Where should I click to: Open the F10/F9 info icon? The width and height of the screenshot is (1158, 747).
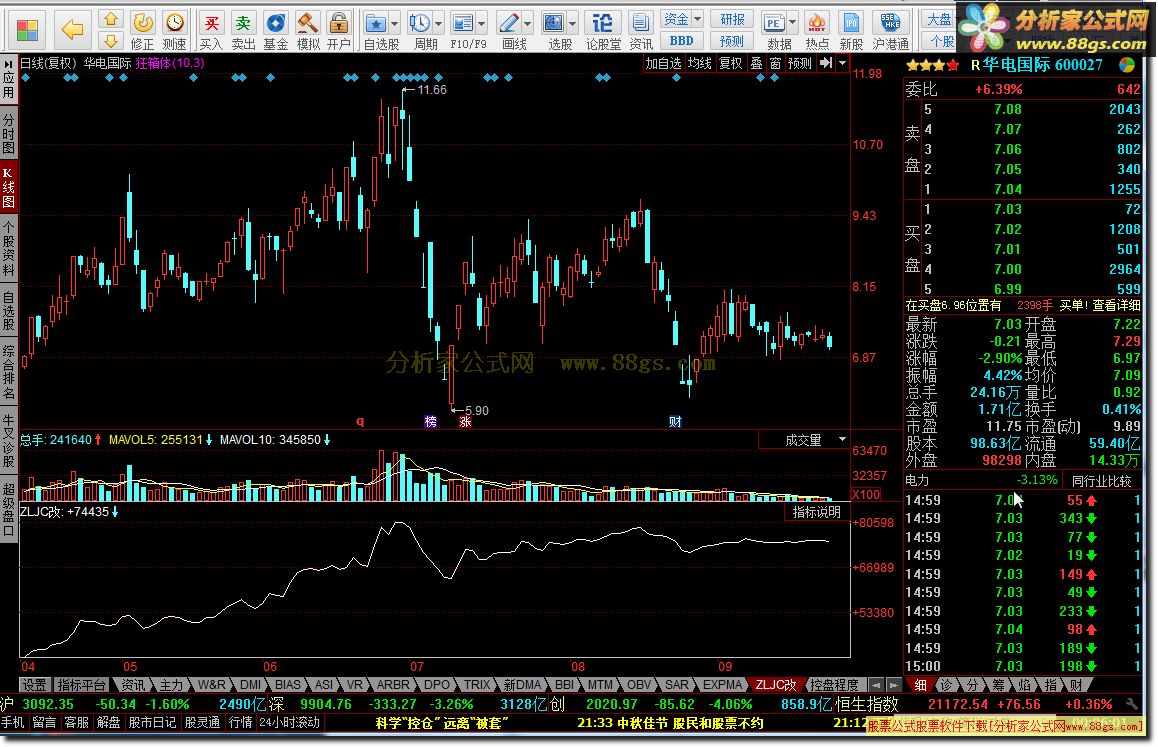click(x=462, y=24)
